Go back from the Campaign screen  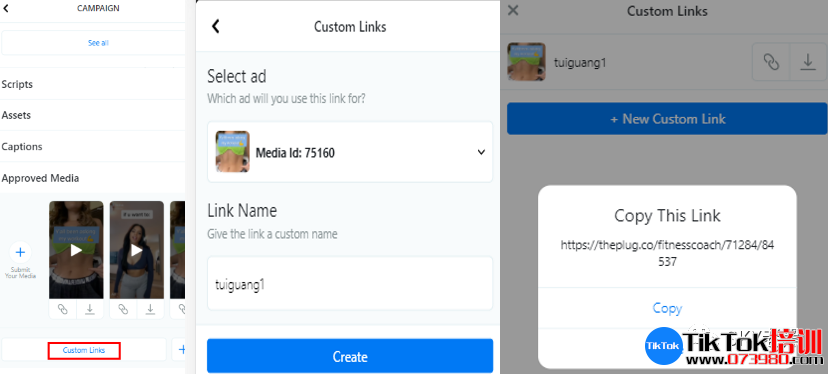pos(6,8)
